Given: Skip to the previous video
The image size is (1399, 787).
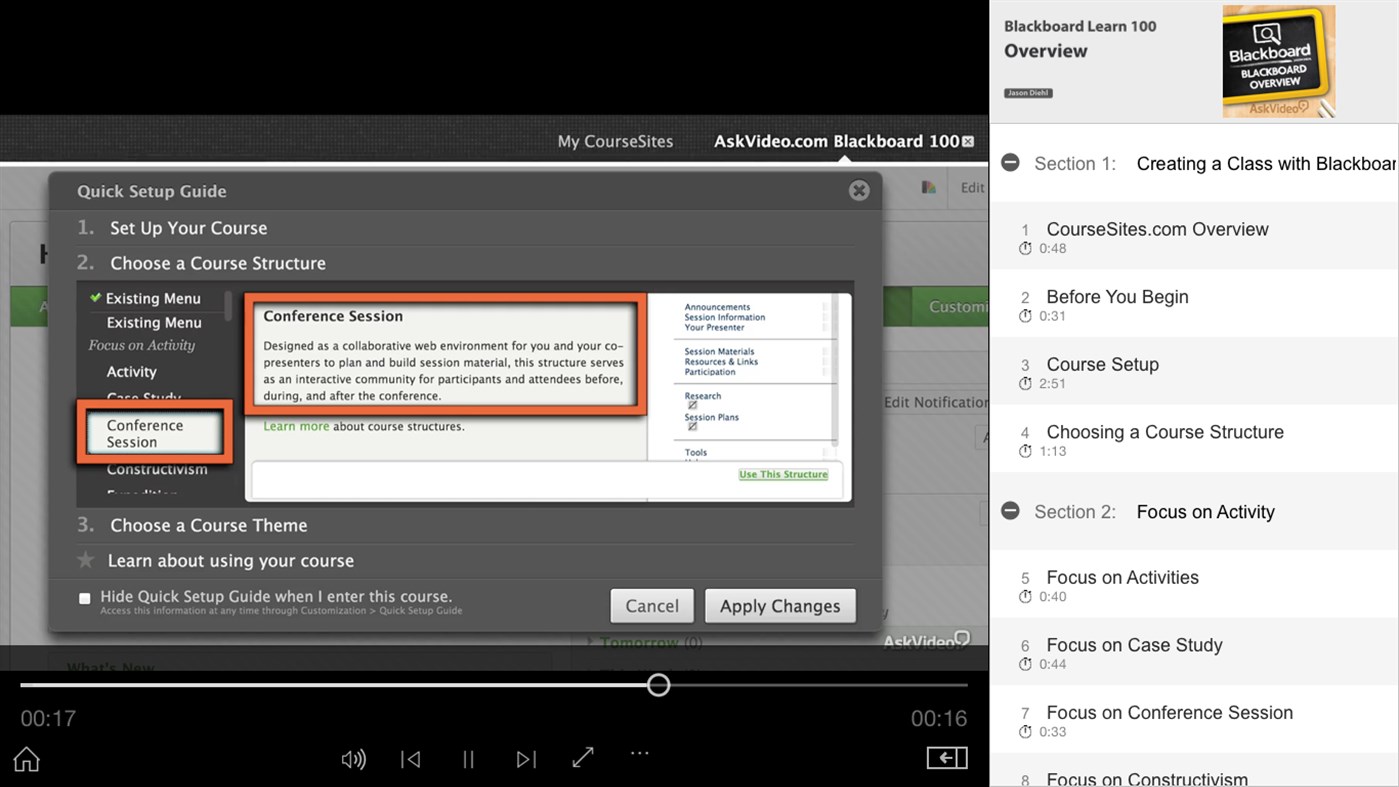Looking at the screenshot, I should [x=410, y=759].
